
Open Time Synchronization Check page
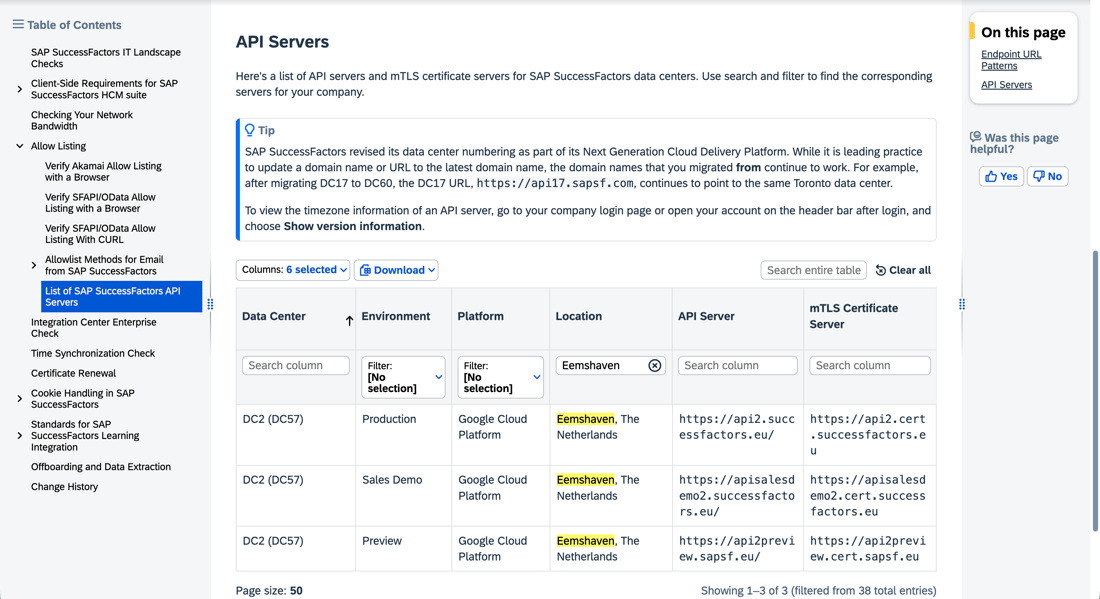click(x=93, y=354)
